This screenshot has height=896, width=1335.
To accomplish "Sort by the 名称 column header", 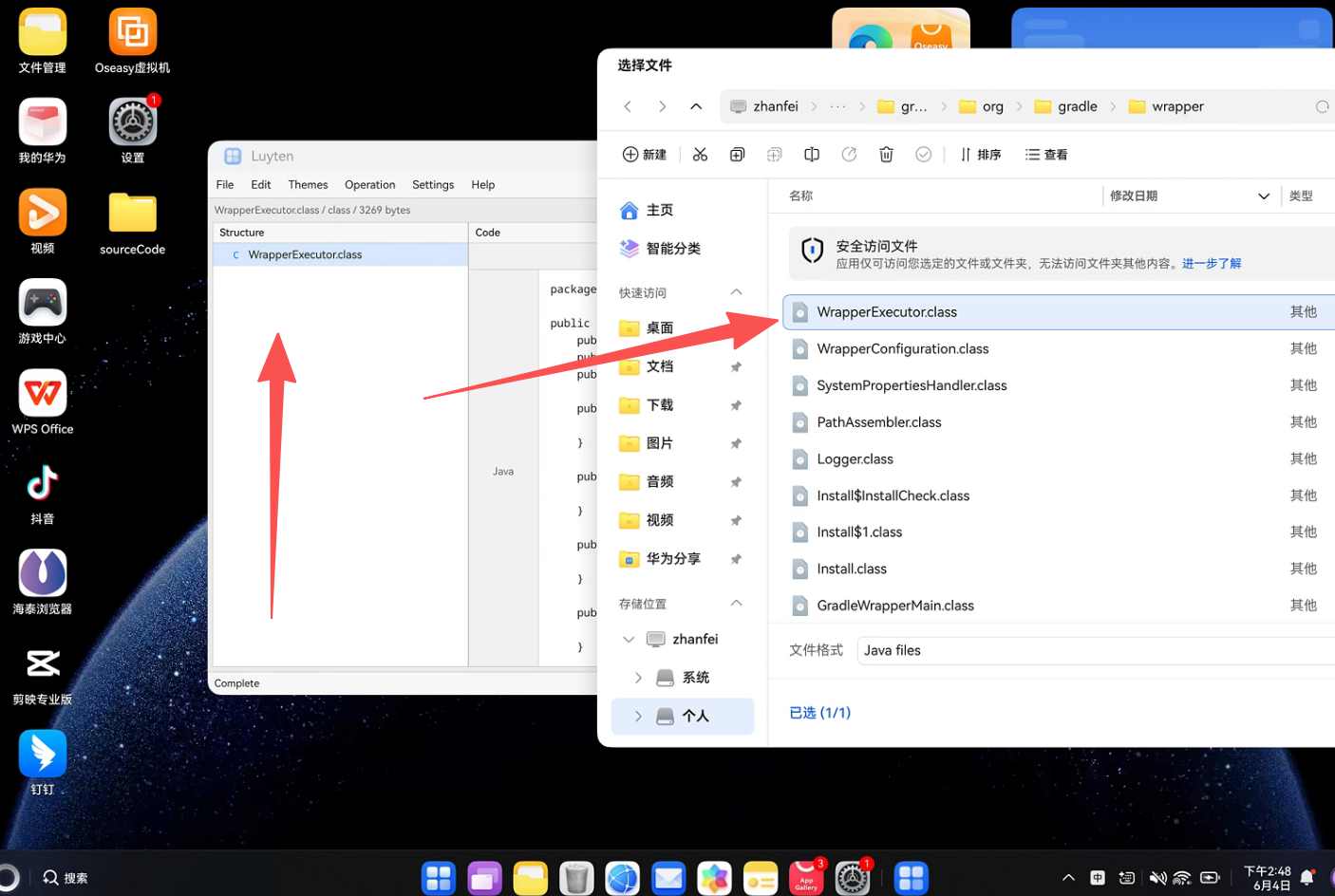I will point(800,196).
